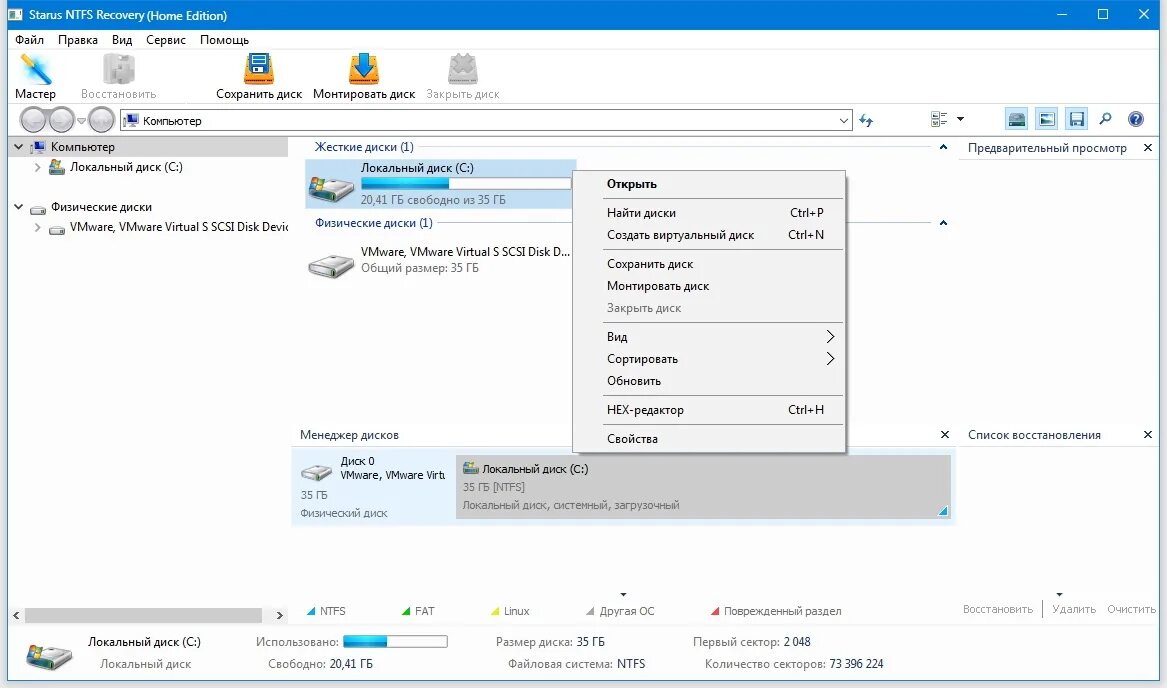This screenshot has width=1167, height=688.
Task: Open help with the question mark icon
Action: [x=1136, y=119]
